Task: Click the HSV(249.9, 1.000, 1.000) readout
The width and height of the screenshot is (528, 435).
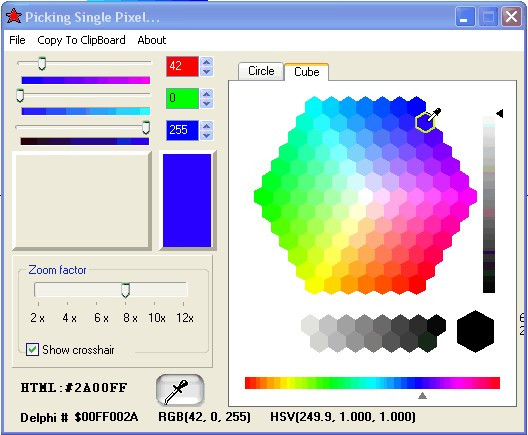Action: pos(343,417)
